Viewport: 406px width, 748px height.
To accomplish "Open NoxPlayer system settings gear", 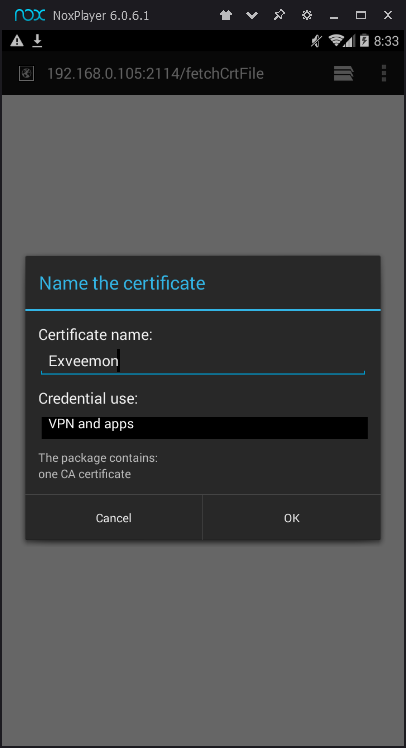I will tap(307, 15).
